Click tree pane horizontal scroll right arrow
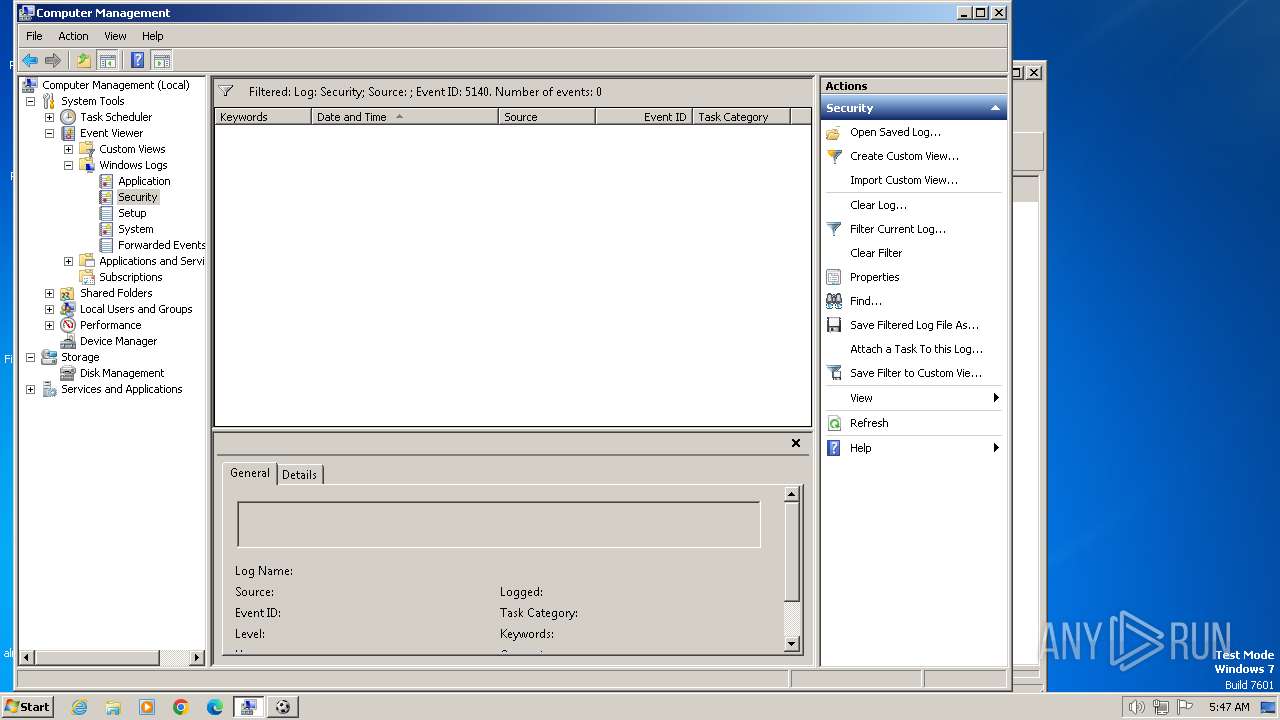Viewport: 1280px width, 720px height. coord(197,658)
